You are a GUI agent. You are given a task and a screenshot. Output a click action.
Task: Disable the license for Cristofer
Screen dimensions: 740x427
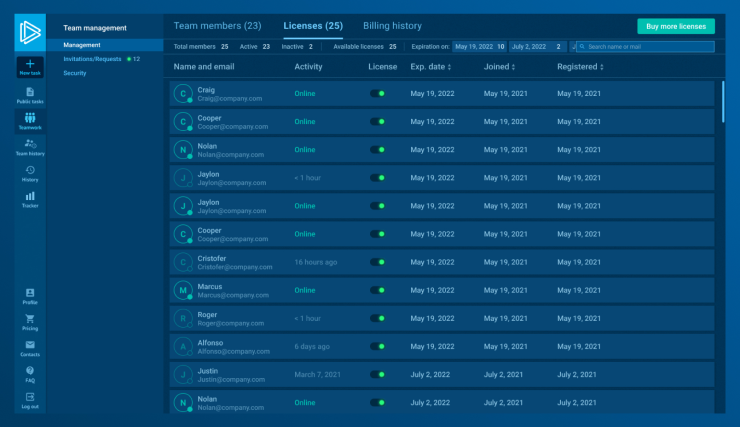point(377,262)
